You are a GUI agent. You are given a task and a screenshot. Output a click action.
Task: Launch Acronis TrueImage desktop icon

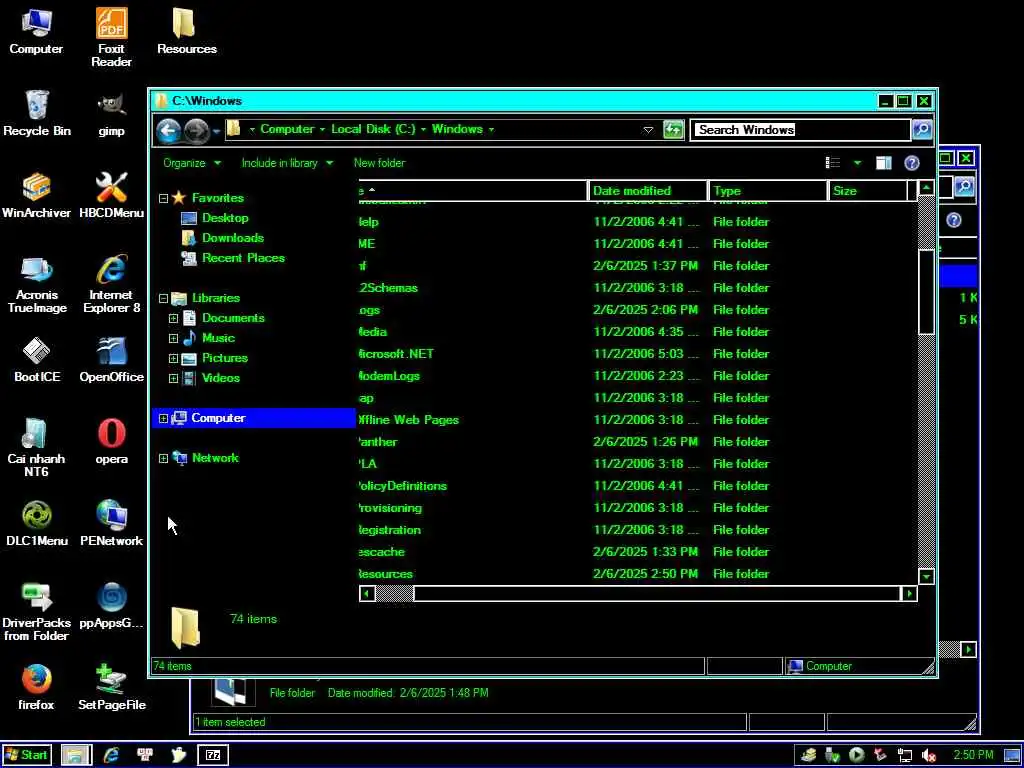tap(37, 285)
